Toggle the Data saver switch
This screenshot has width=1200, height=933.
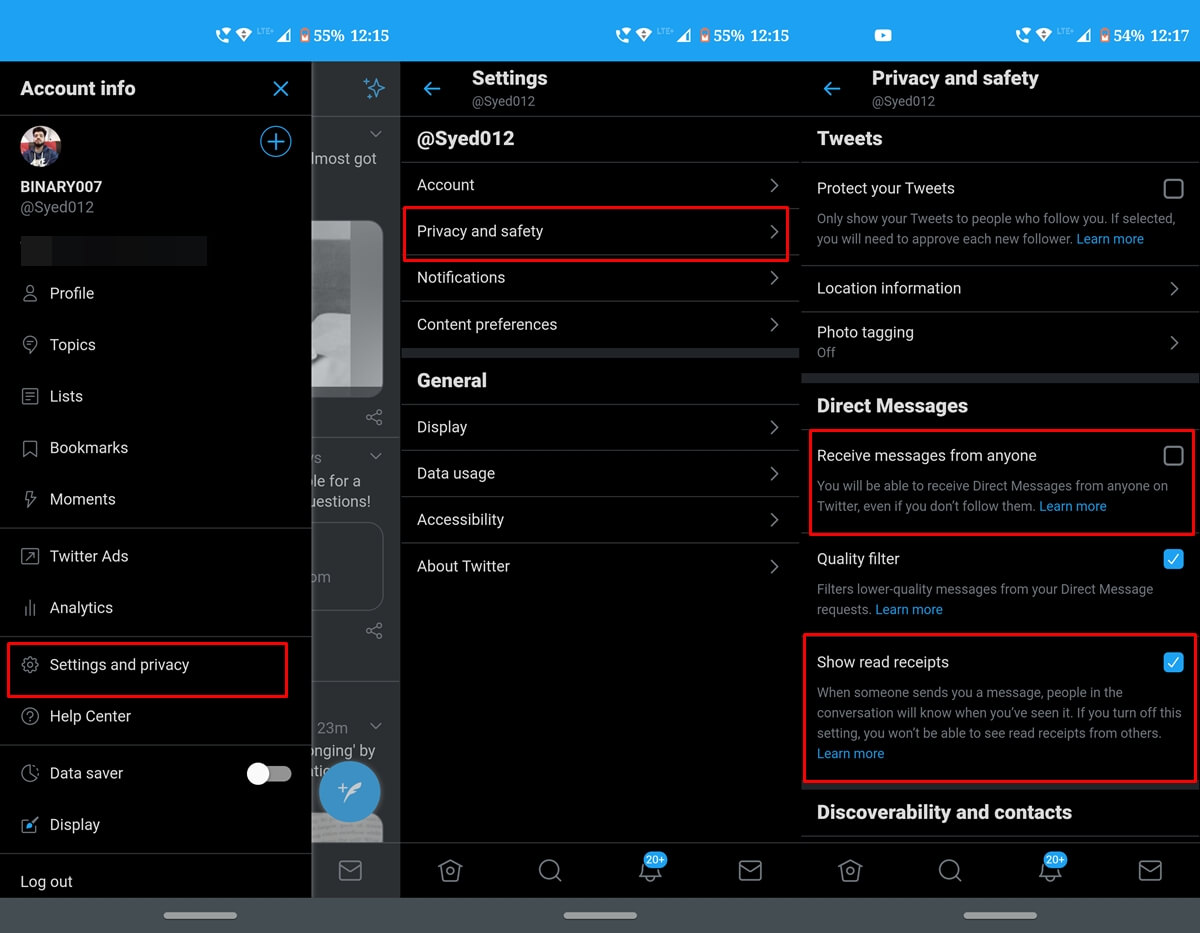point(269,773)
